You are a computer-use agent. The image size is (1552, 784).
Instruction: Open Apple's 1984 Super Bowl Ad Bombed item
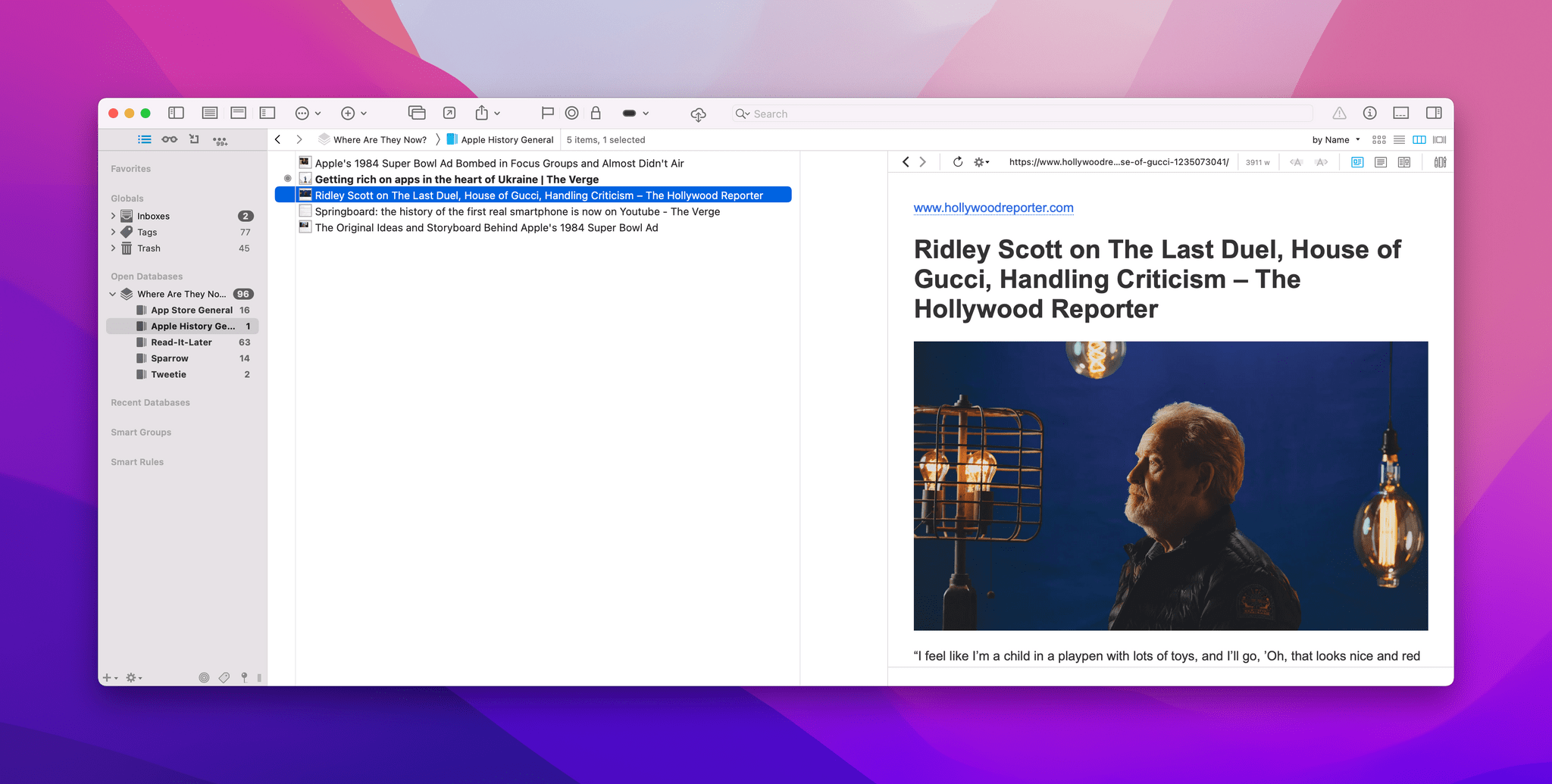tap(533, 163)
